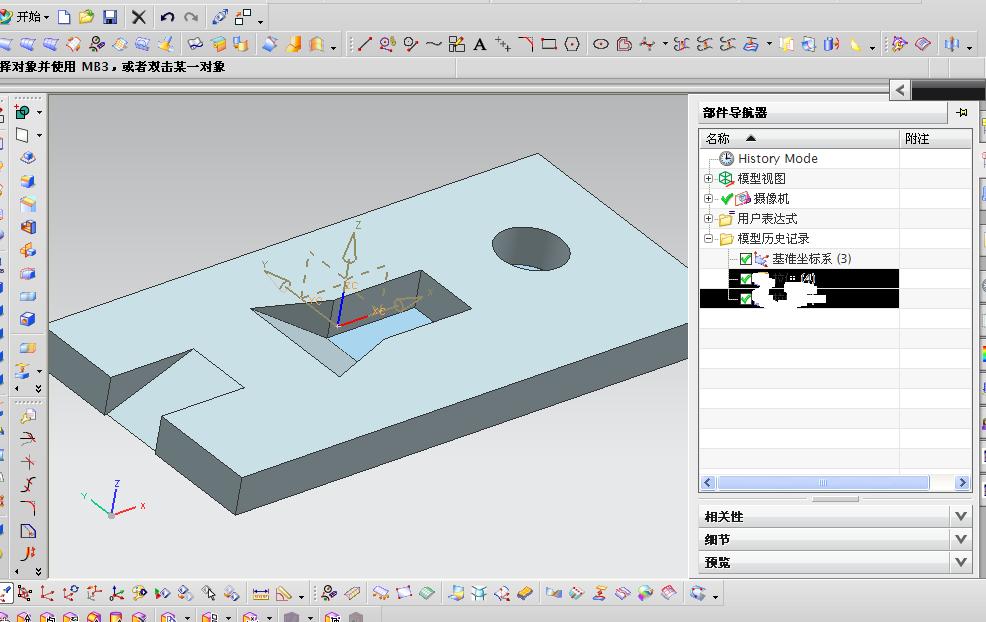Collapse navigator with left arrow button
The width and height of the screenshot is (986, 622).
pos(900,91)
